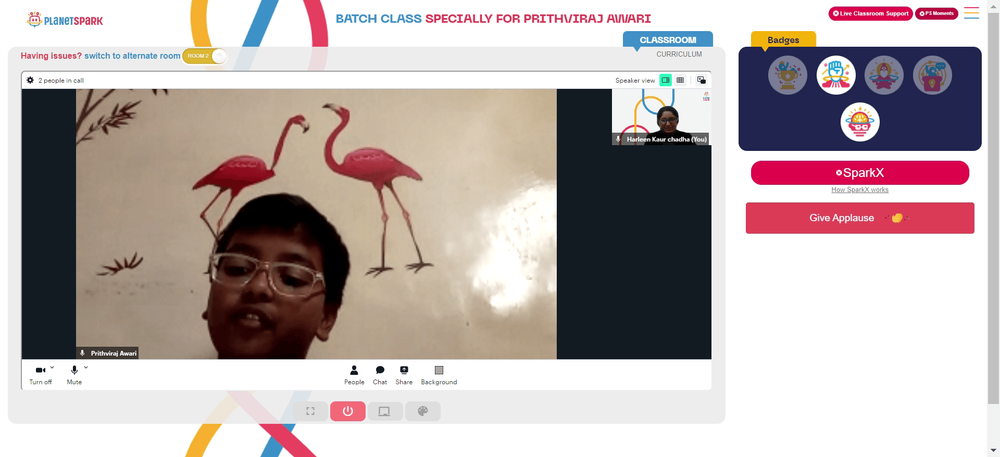
Task: Click 'Having issues?' text
Action: tap(51, 56)
